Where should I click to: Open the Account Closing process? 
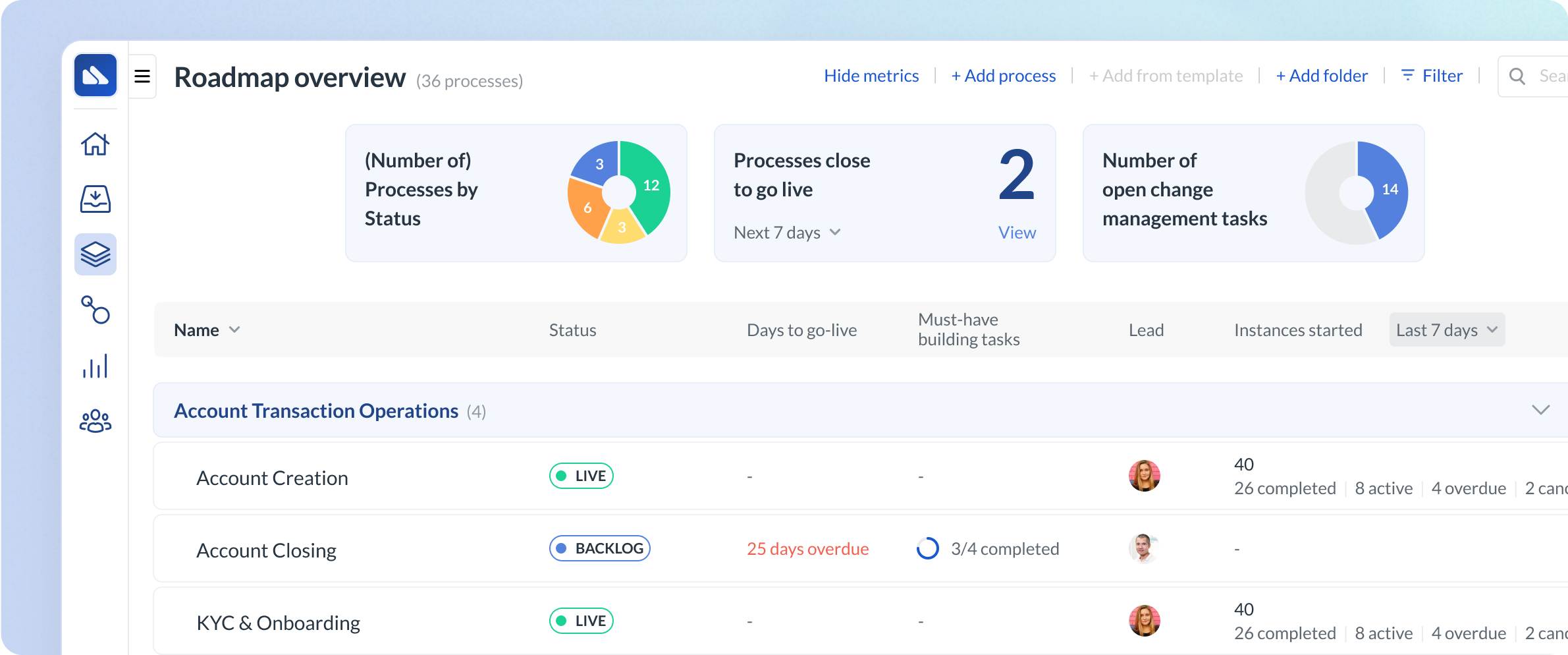pos(266,550)
